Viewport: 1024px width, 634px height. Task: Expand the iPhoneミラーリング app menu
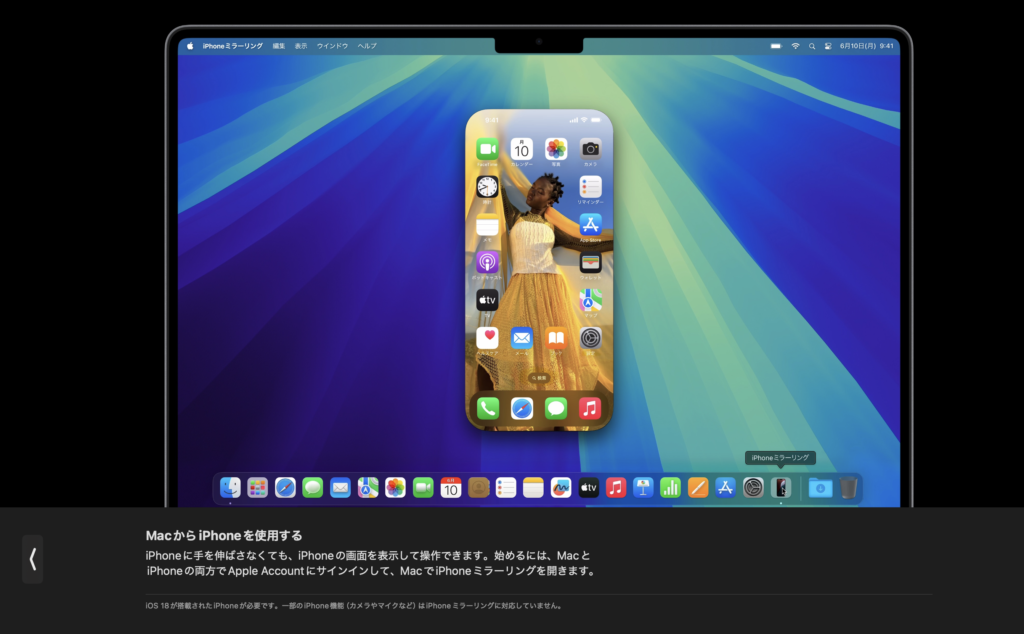232,46
